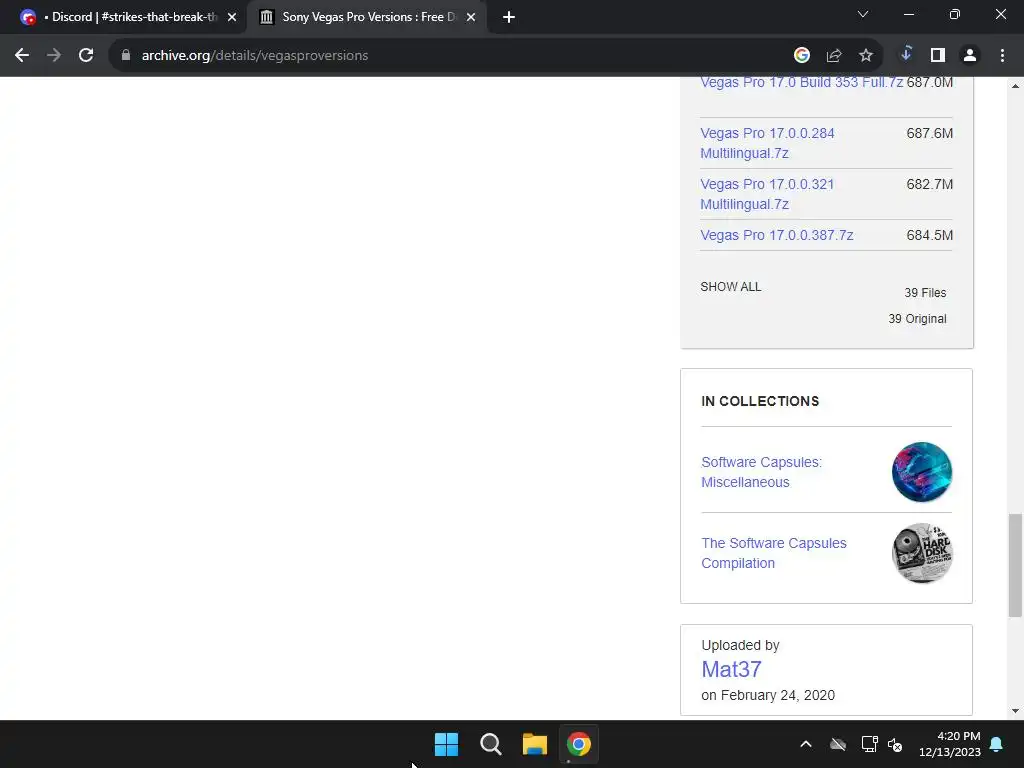Click the Software Capsules Miscellaneous thumbnail

pos(921,472)
